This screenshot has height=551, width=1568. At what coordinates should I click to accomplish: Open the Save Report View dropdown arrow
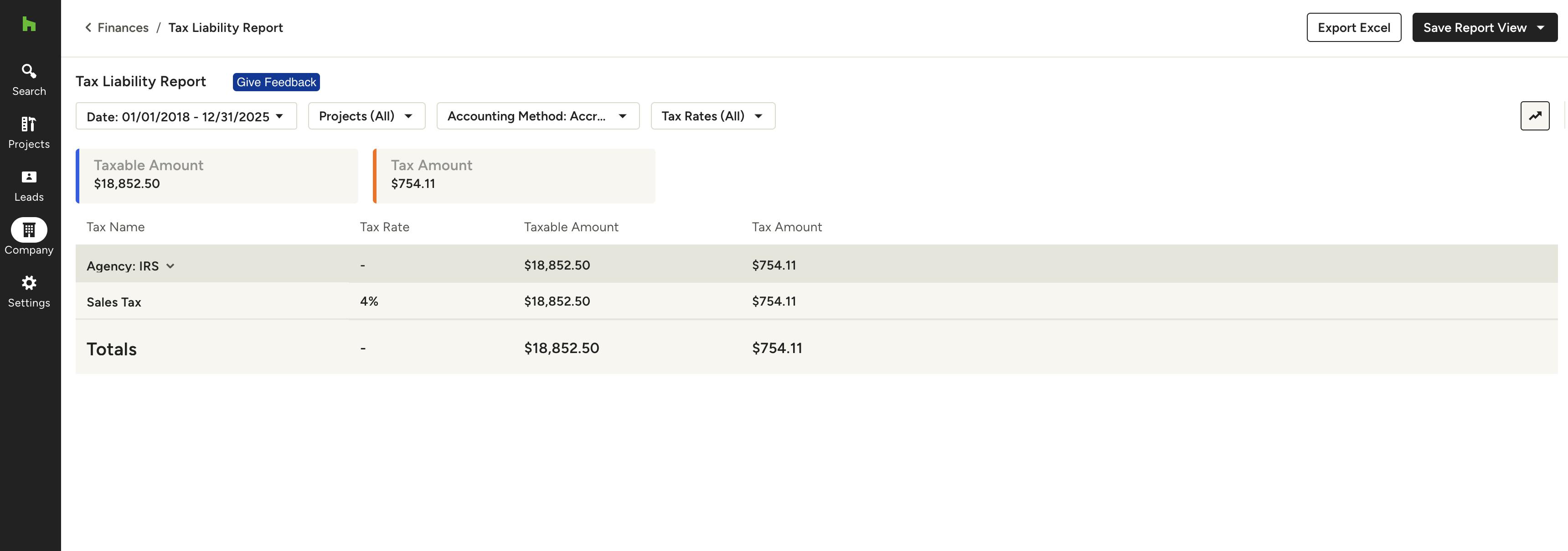1541,27
